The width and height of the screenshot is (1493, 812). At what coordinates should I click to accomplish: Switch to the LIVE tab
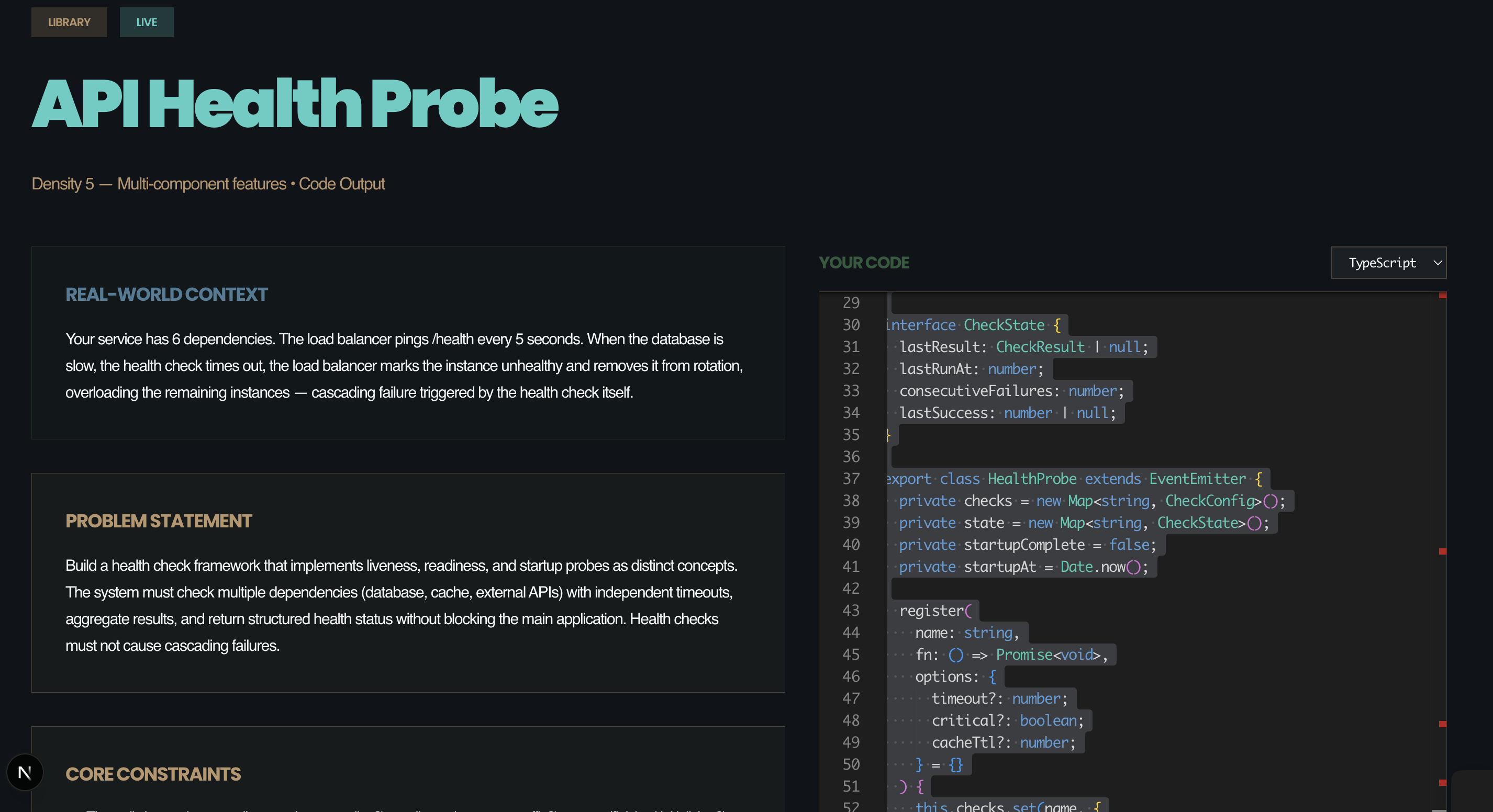pos(147,22)
